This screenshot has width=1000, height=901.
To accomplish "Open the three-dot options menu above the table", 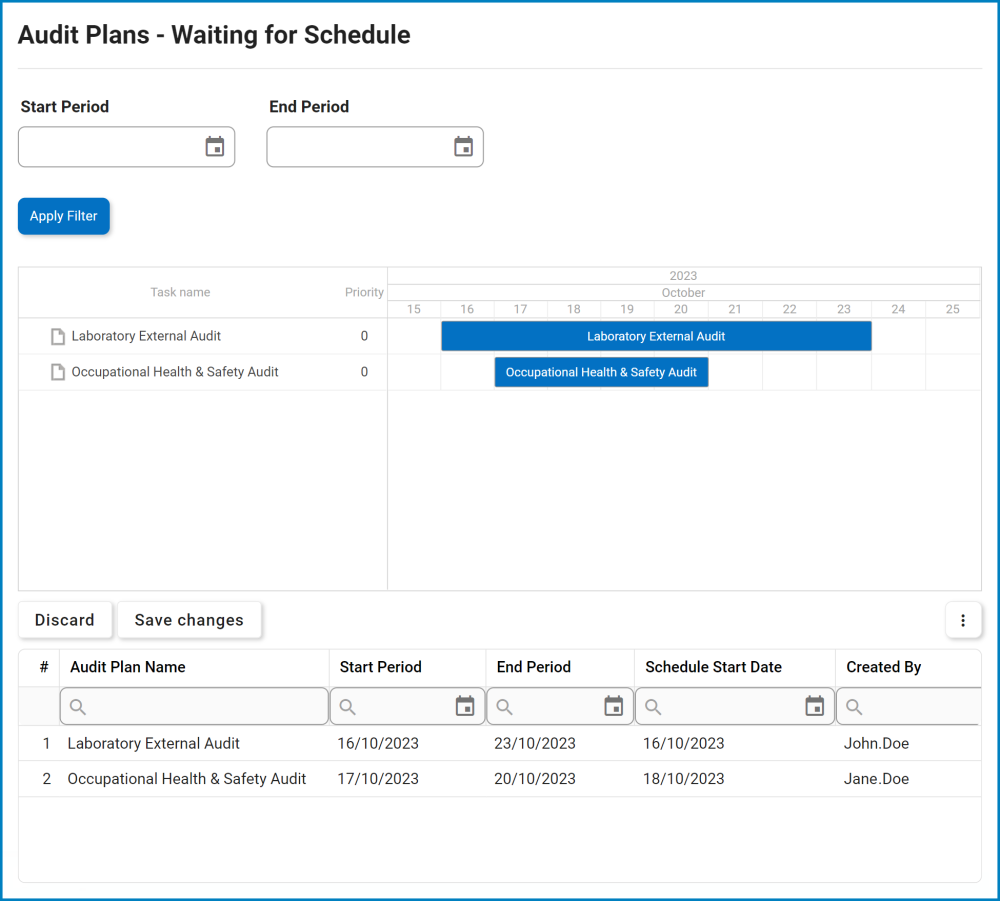I will (963, 620).
